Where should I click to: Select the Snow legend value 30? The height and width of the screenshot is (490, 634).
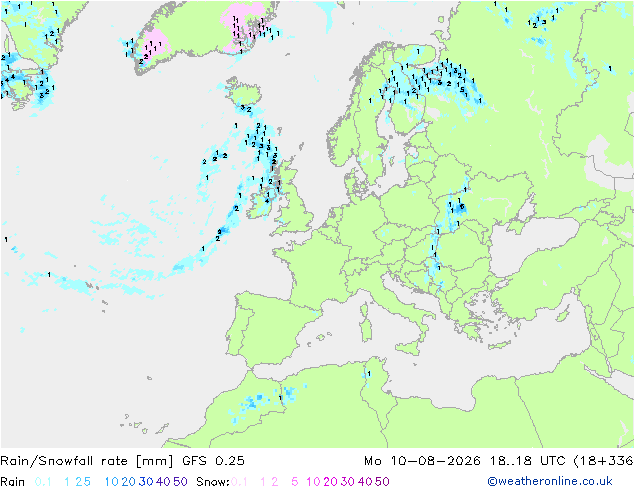pyautogui.click(x=348, y=482)
